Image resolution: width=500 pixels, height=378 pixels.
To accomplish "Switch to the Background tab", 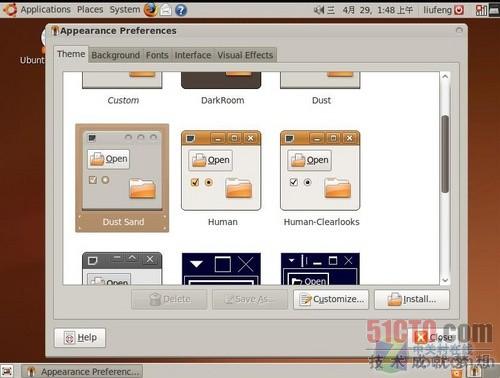I will click(x=116, y=55).
